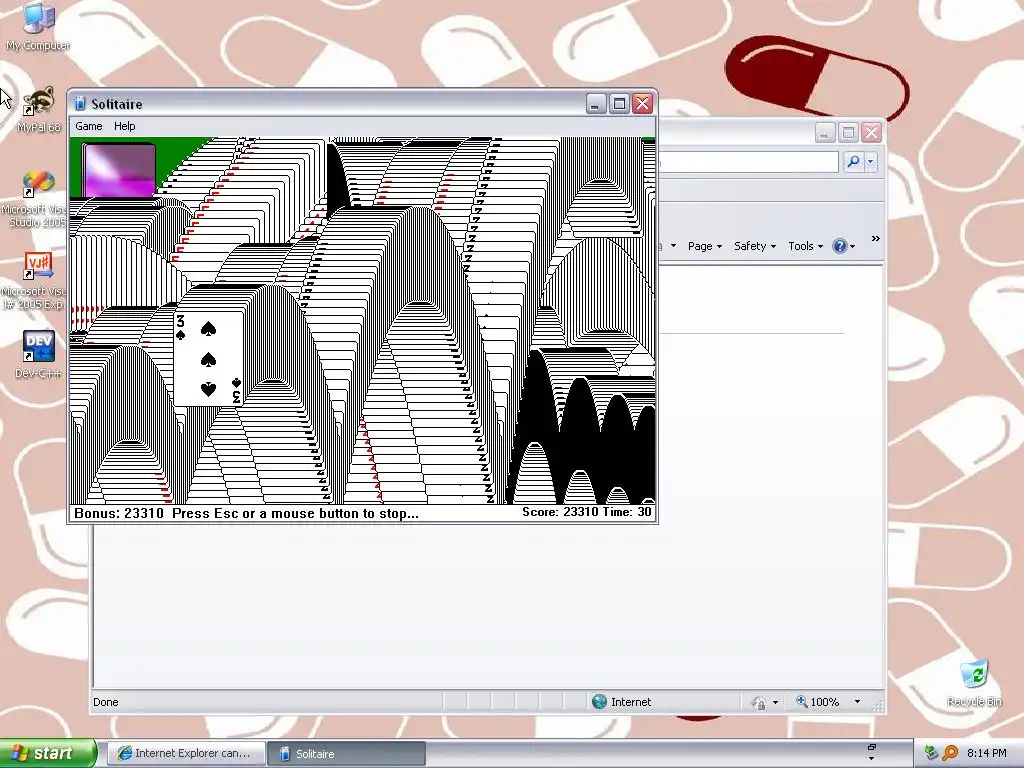Click the Protected Mode lock icon
The height and width of the screenshot is (768, 1024).
coord(759,703)
